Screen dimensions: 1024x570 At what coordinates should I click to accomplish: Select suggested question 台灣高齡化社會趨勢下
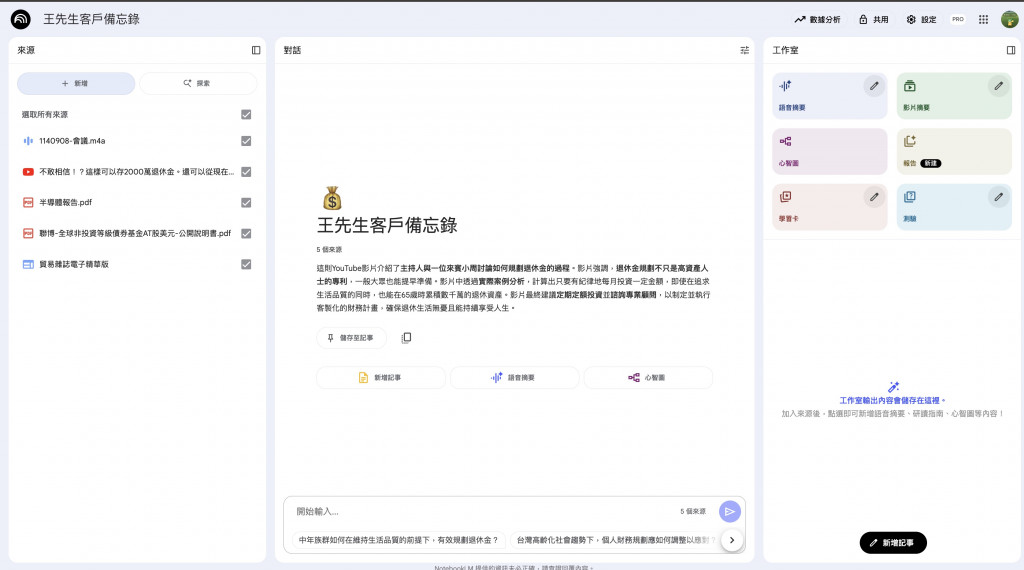click(615, 540)
